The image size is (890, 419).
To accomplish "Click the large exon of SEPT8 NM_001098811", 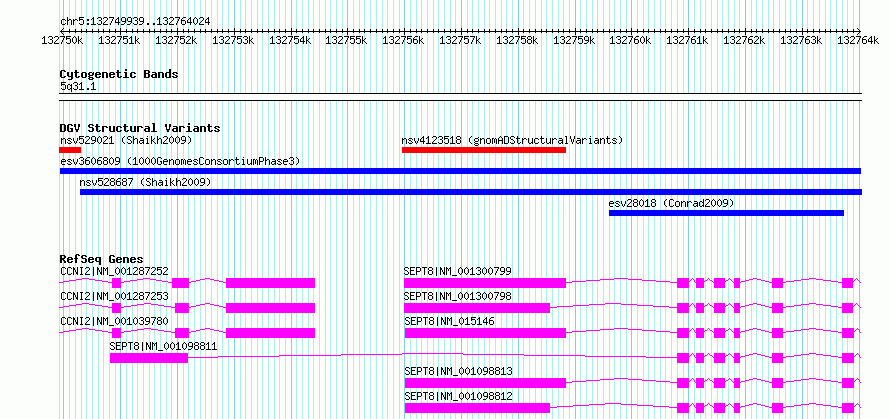I will point(149,358).
